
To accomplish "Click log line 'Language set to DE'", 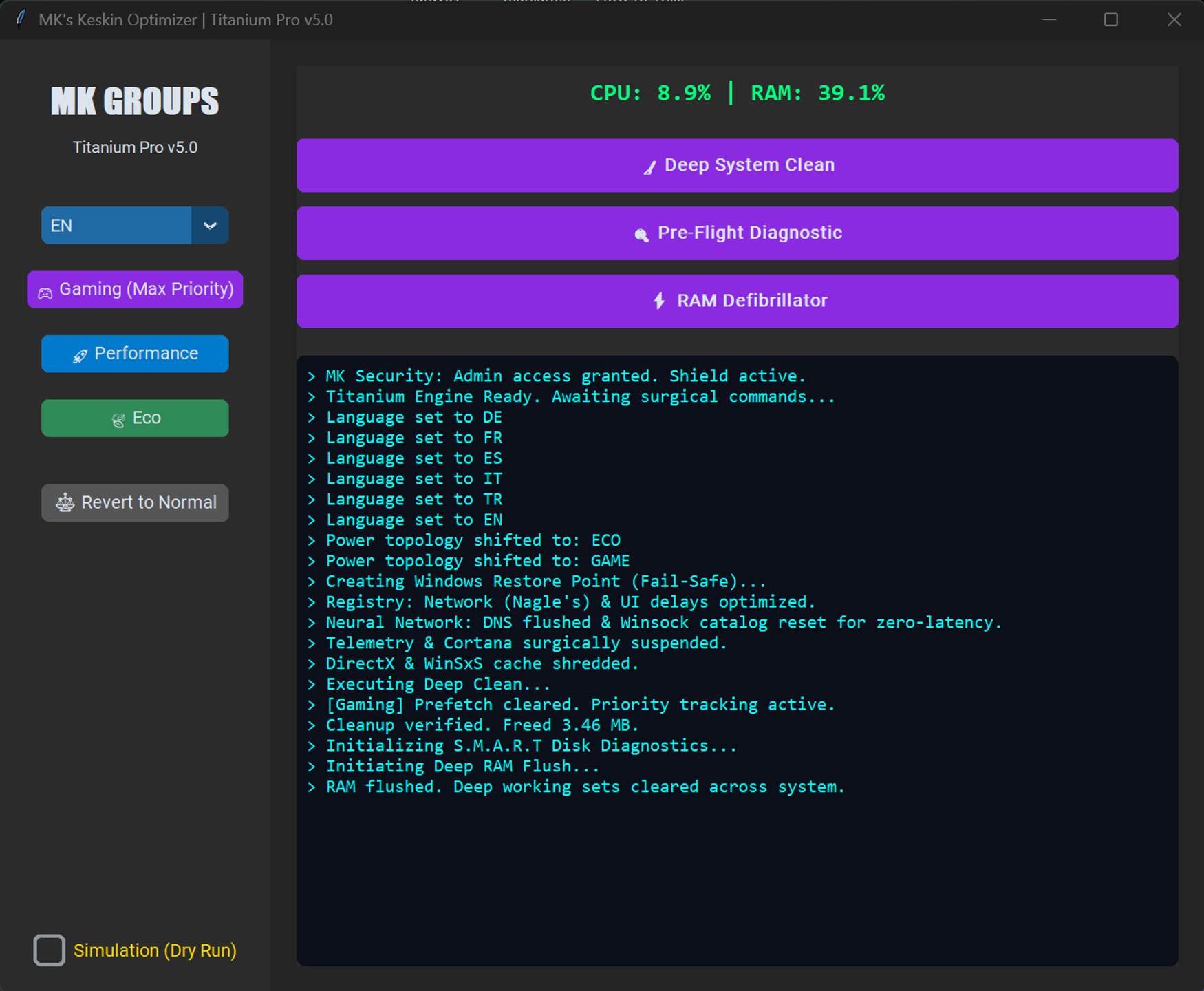I will pos(405,417).
